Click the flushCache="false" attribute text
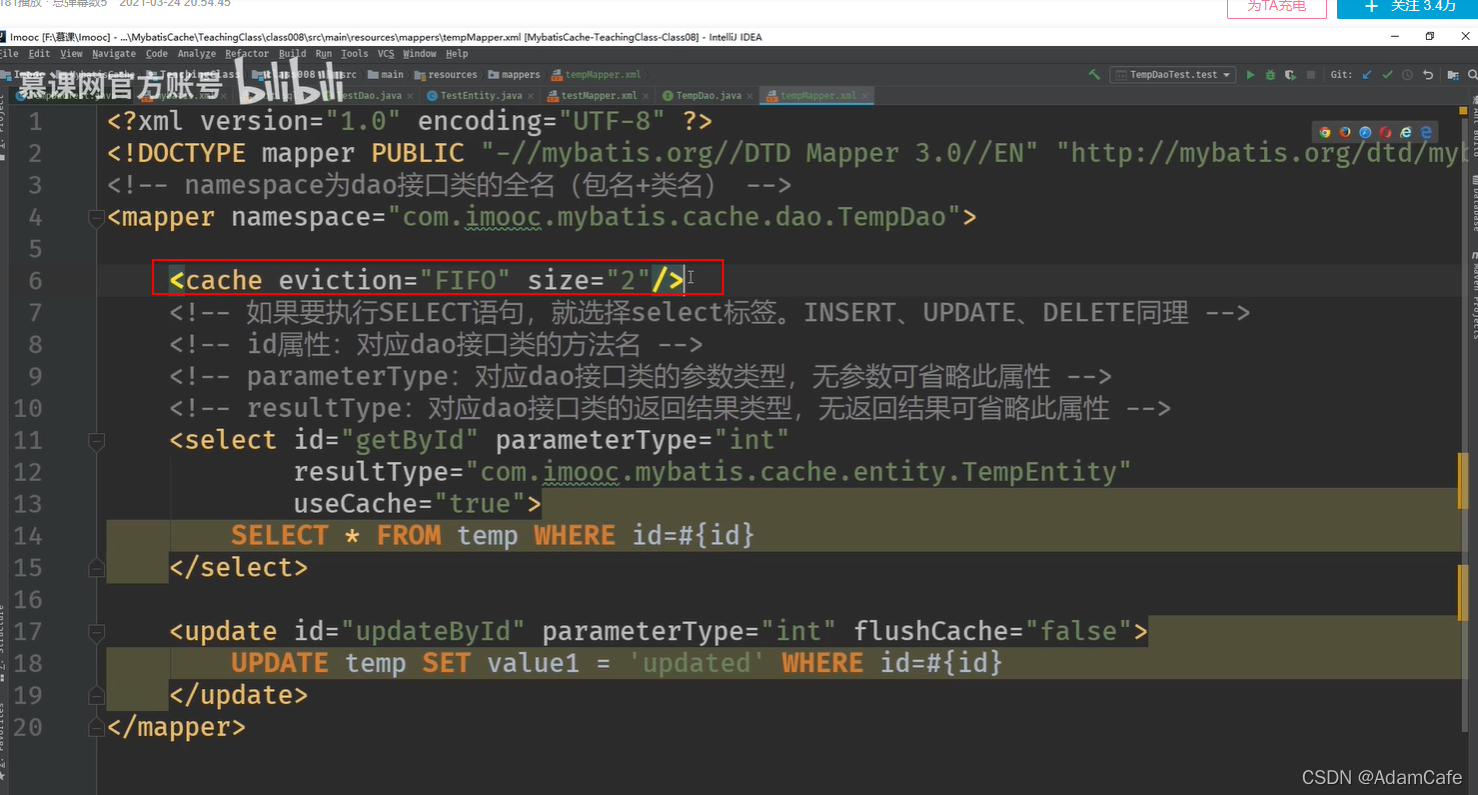Image resolution: width=1478 pixels, height=795 pixels. pyautogui.click(x=993, y=632)
